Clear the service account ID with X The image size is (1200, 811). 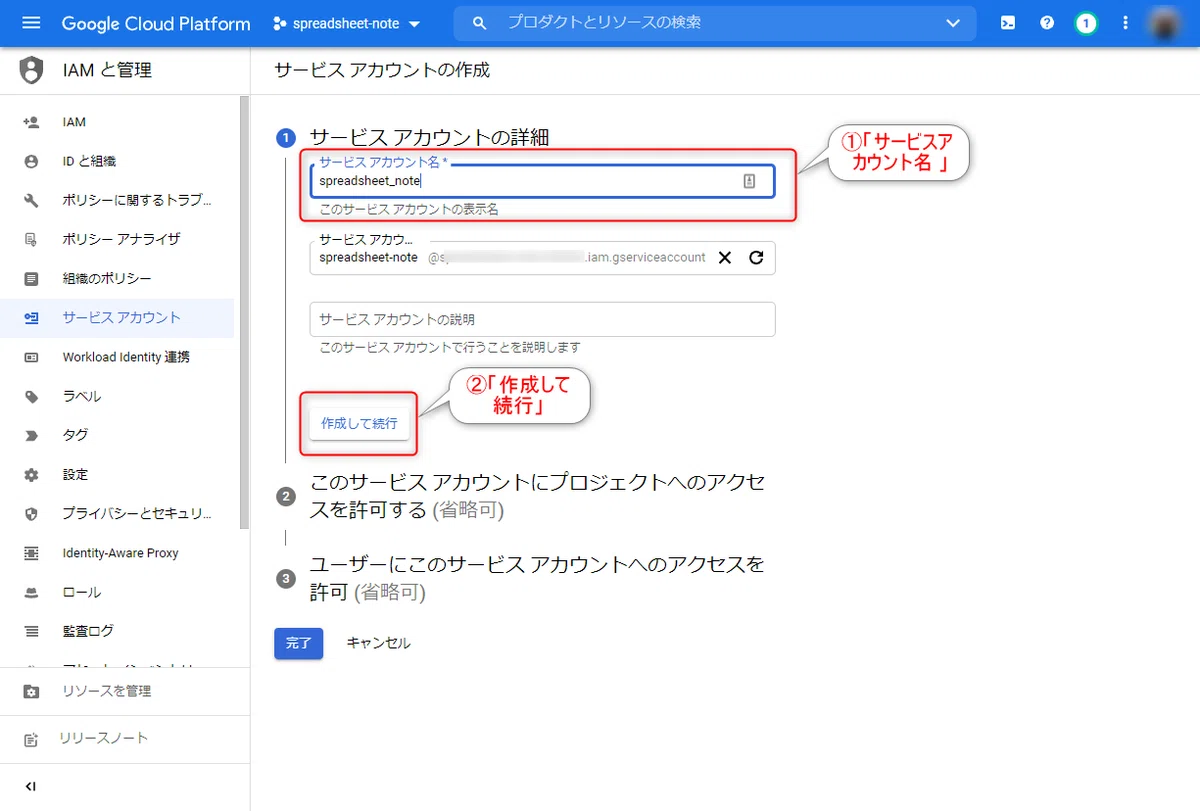[725, 258]
